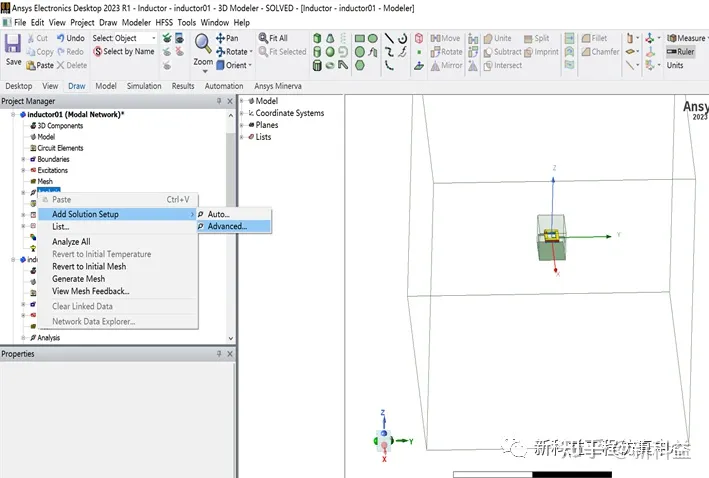The height and width of the screenshot is (478, 709).
Task: Select the draw line tool
Action: (x=389, y=38)
